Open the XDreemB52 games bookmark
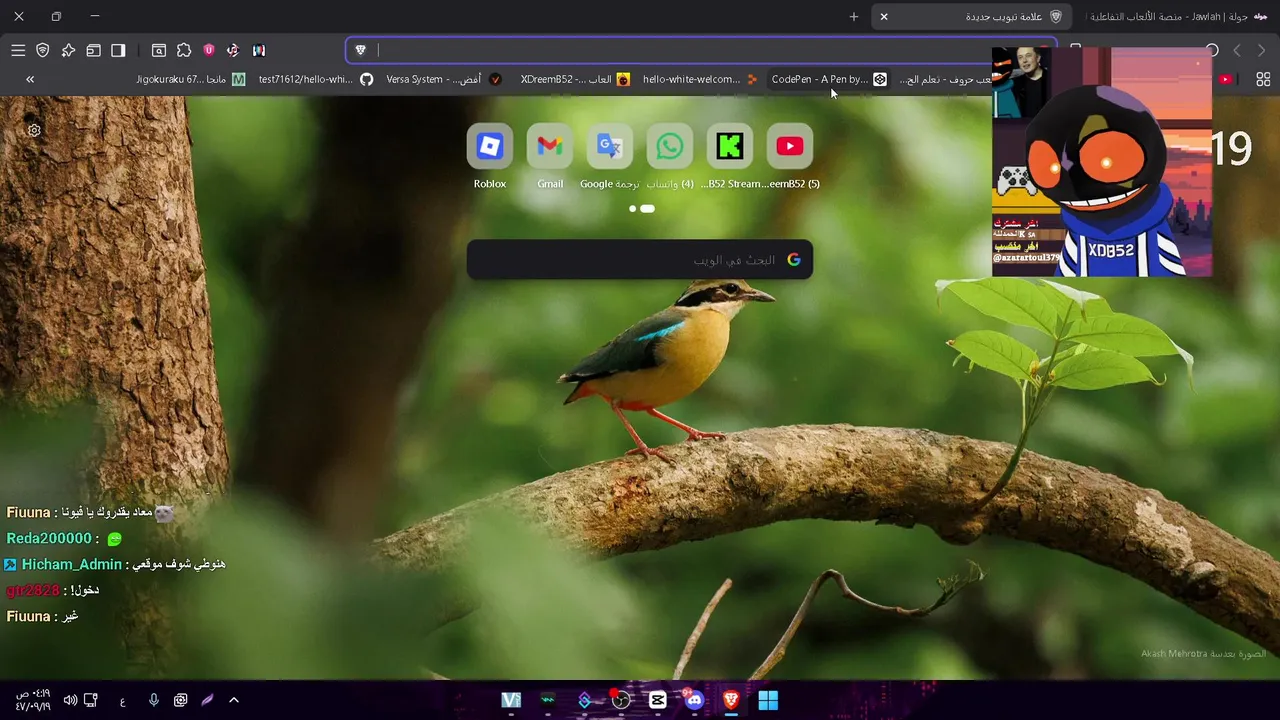The image size is (1280, 720). tap(575, 79)
